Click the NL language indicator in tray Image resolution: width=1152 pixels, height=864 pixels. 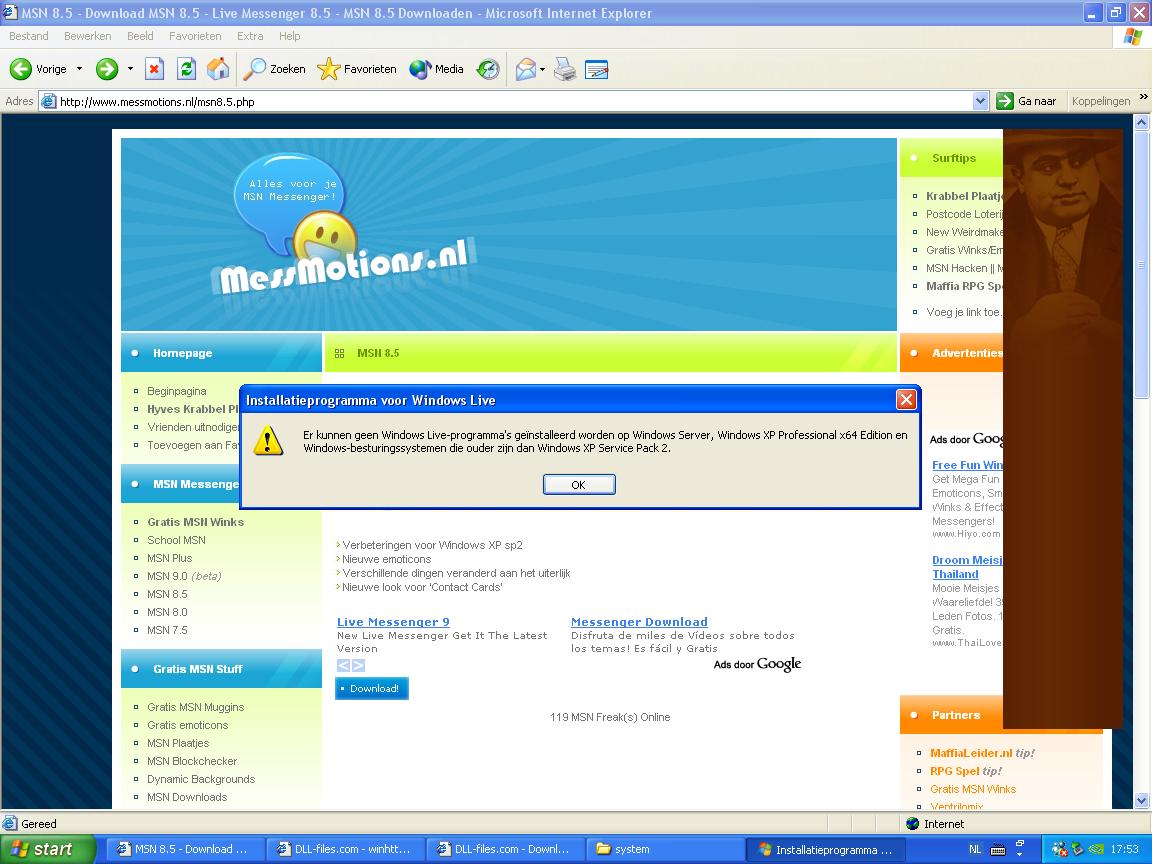pyautogui.click(x=975, y=849)
